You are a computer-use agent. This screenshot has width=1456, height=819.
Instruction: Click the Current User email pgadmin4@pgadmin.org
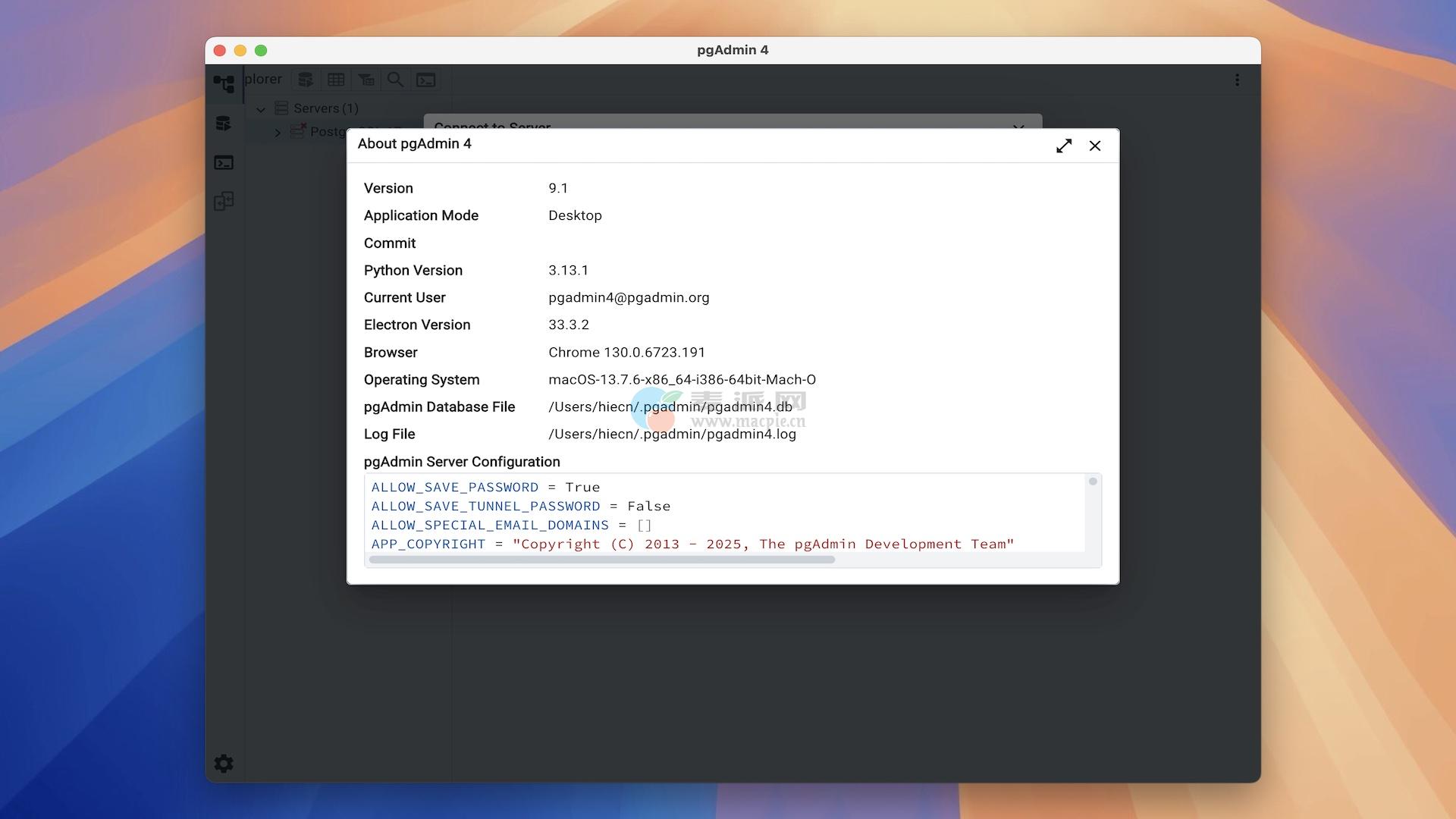coord(629,297)
